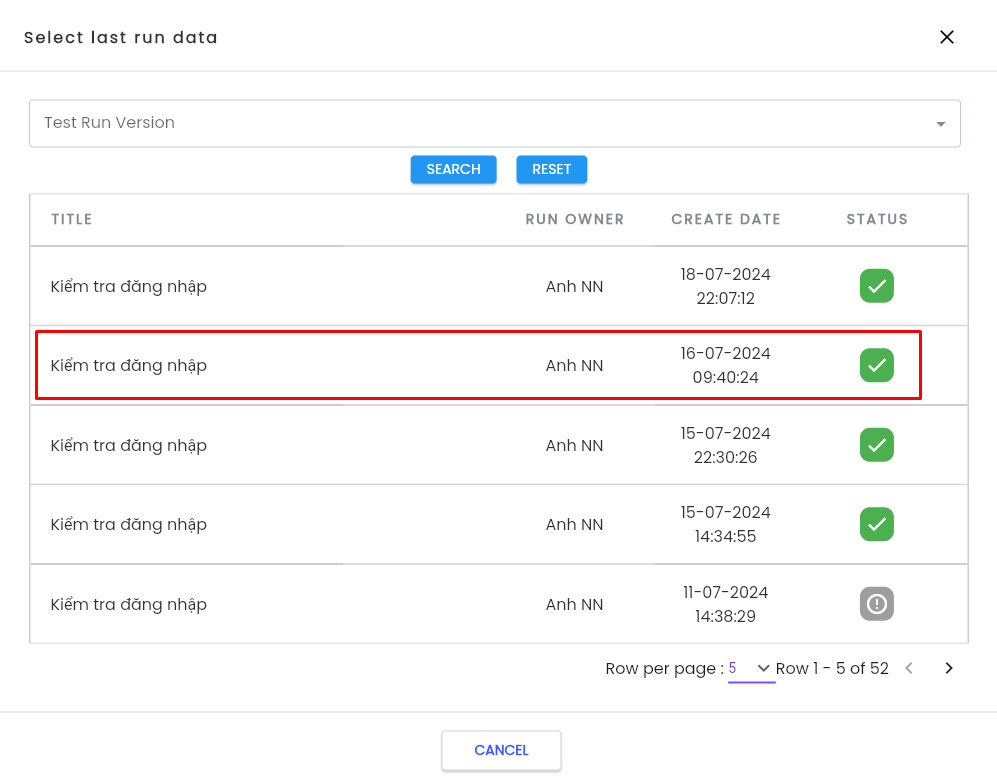
Task: Open the Test Run Version dropdown
Action: pyautogui.click(x=495, y=123)
